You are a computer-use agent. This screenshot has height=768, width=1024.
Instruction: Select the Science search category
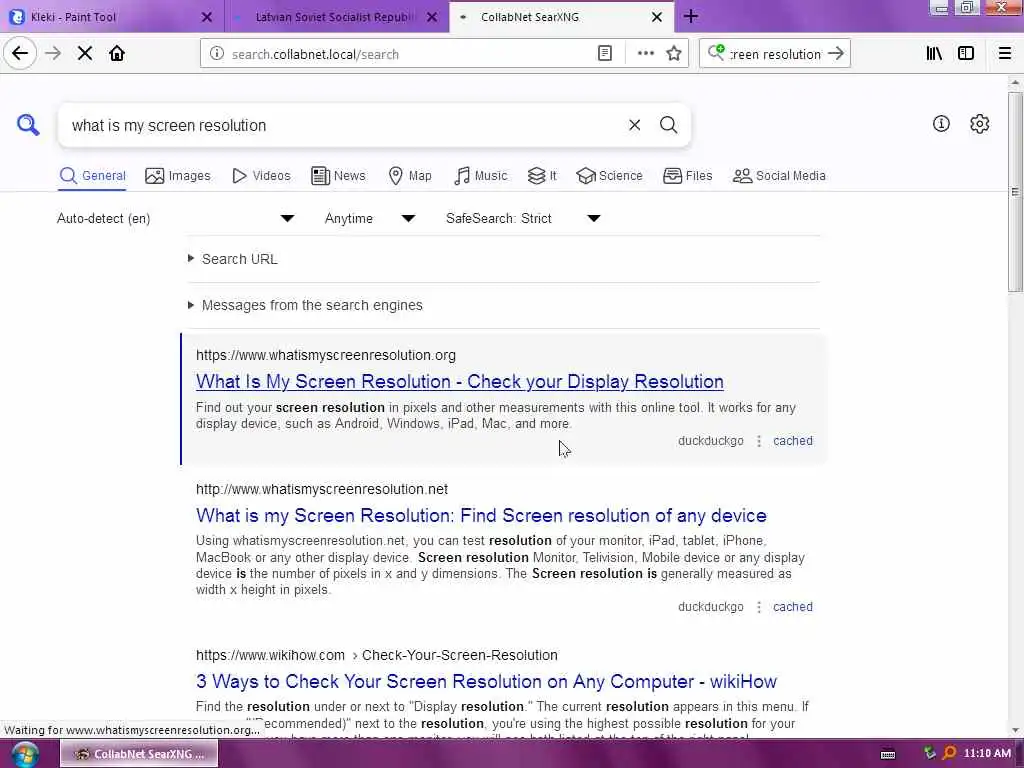(609, 176)
